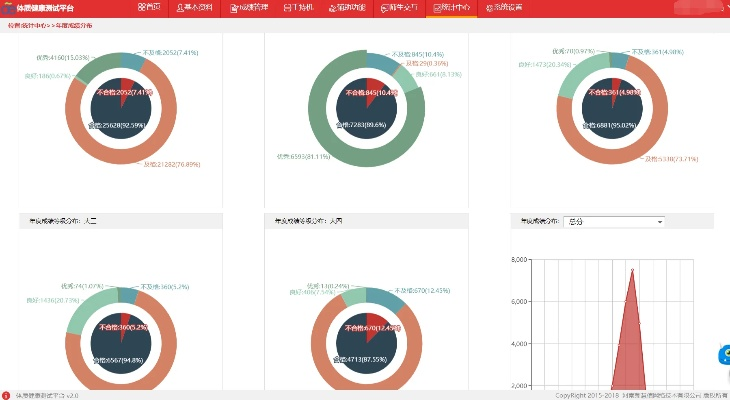
Task: Click the home icon beside 首页
Action: [142, 7]
